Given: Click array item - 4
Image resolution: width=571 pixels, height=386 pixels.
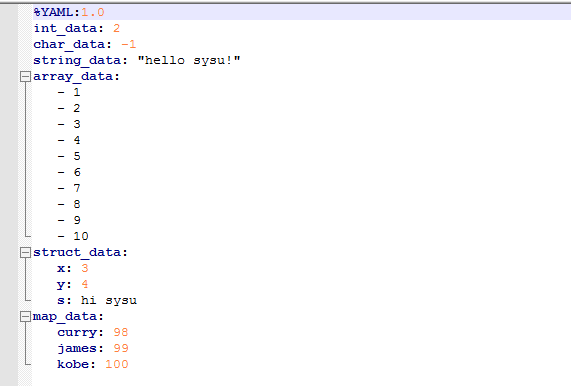Looking at the screenshot, I should [x=69, y=141].
